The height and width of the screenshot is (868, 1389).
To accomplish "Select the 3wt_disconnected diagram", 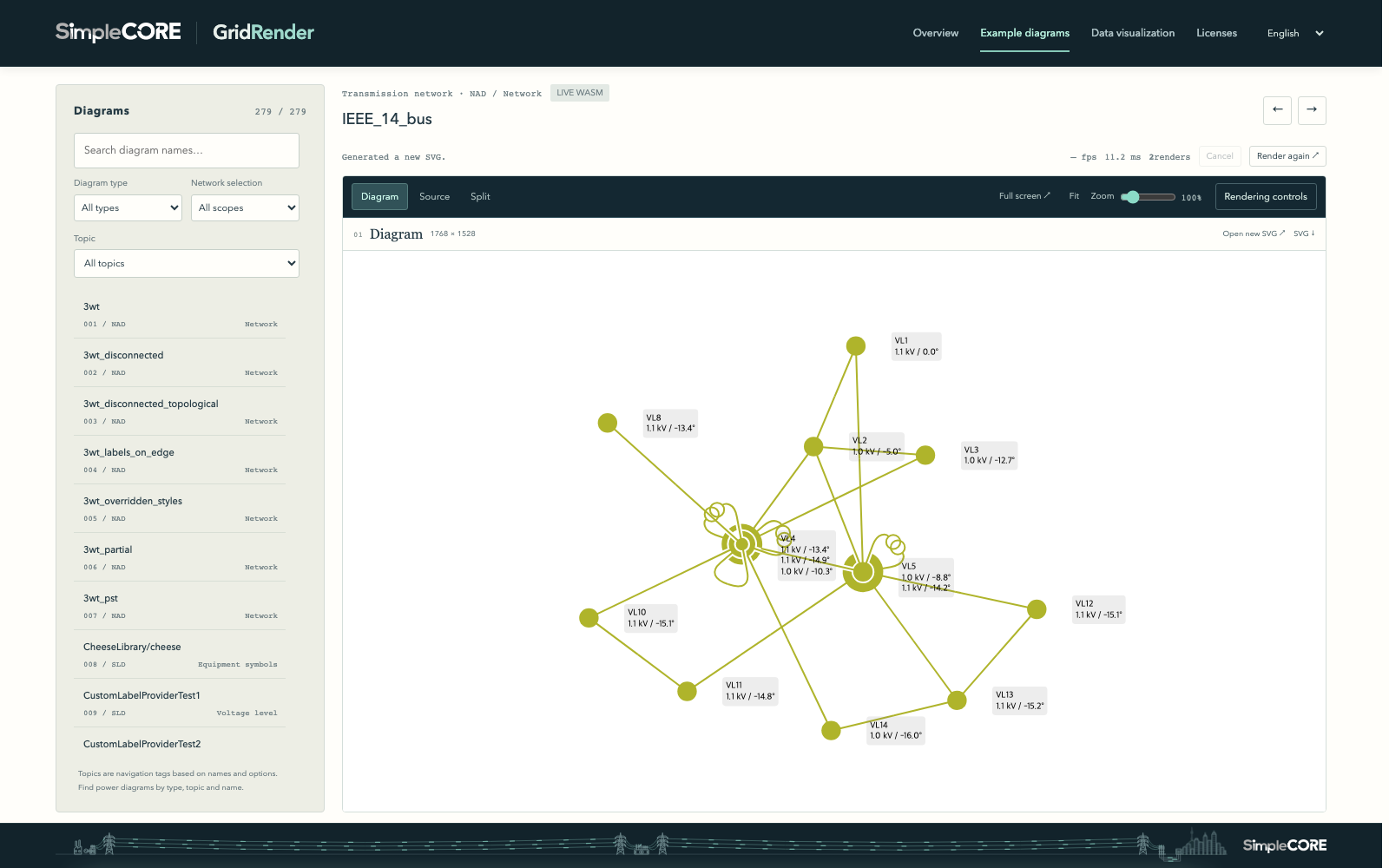I will click(181, 363).
